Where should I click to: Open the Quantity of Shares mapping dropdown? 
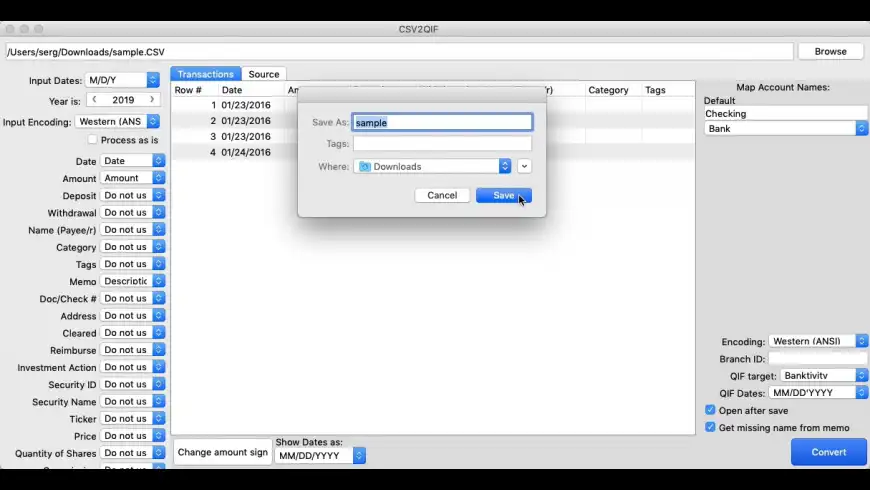pos(133,453)
